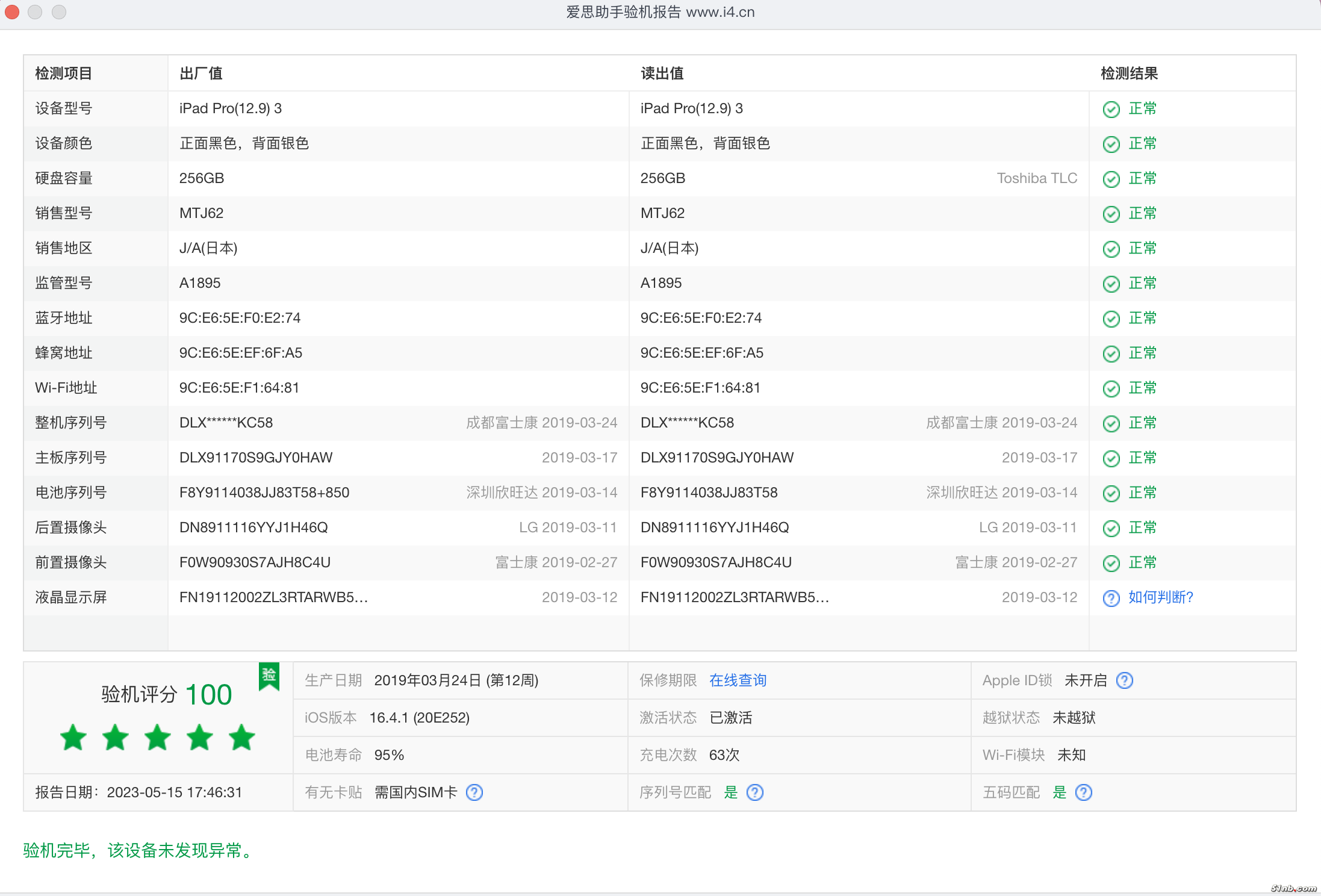Select the 主板序列号 factory value DLX91170S9GJY0HAW

(256, 458)
